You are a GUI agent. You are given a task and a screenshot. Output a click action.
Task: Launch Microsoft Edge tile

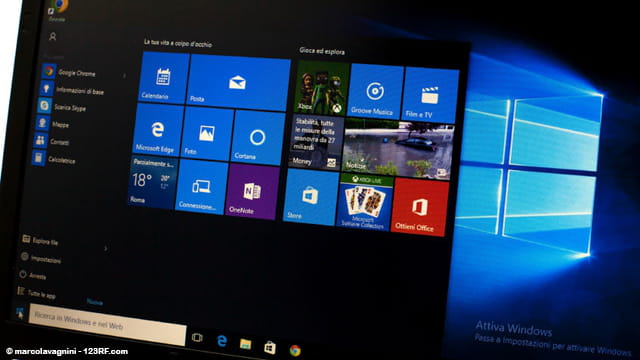pos(157,130)
